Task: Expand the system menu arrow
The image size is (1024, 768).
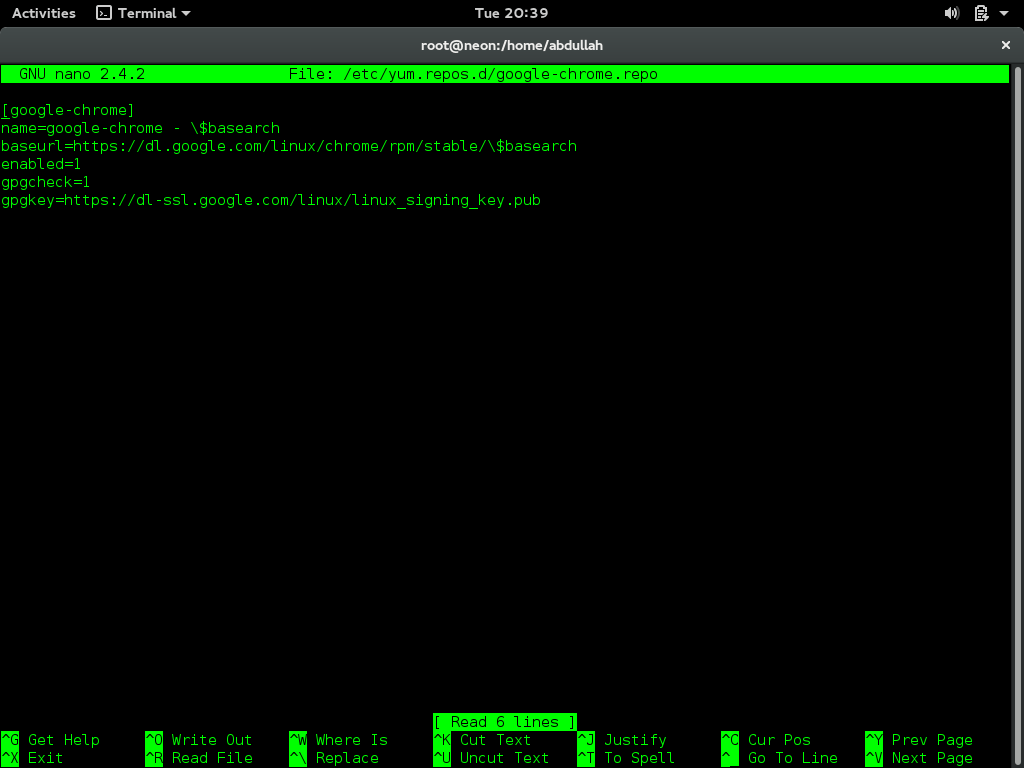Action: coord(1004,13)
